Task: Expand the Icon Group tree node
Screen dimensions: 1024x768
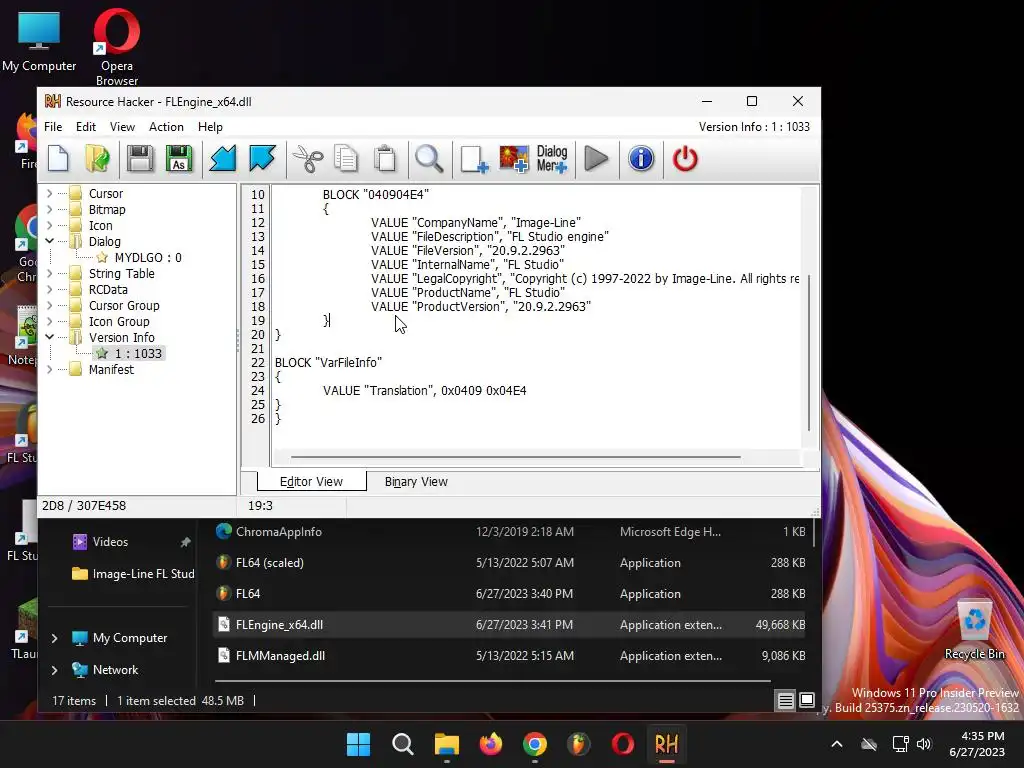Action: tap(50, 321)
